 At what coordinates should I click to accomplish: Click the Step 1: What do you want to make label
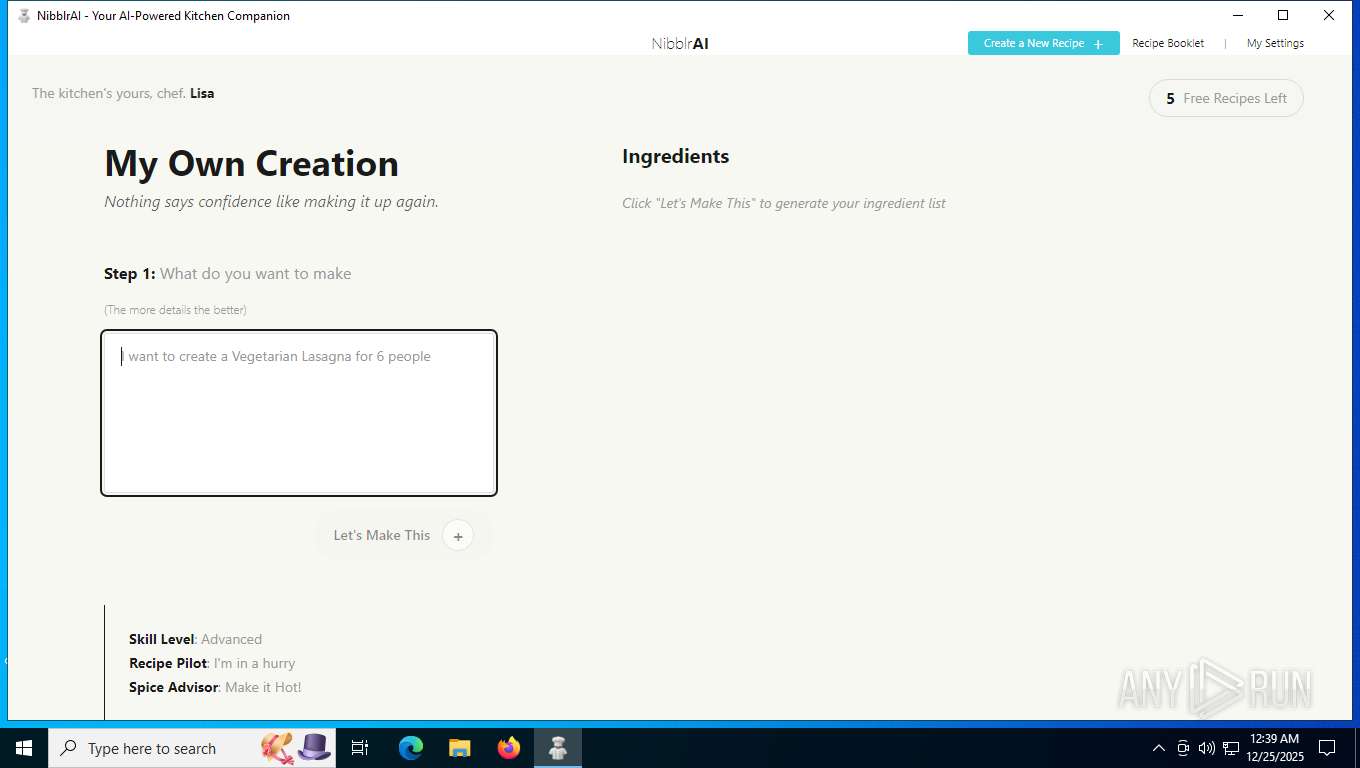(228, 273)
